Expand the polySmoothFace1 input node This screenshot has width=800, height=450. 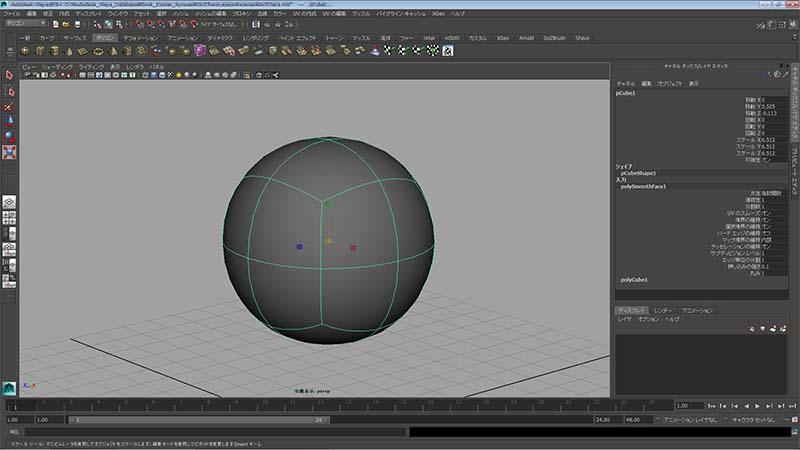tap(643, 187)
